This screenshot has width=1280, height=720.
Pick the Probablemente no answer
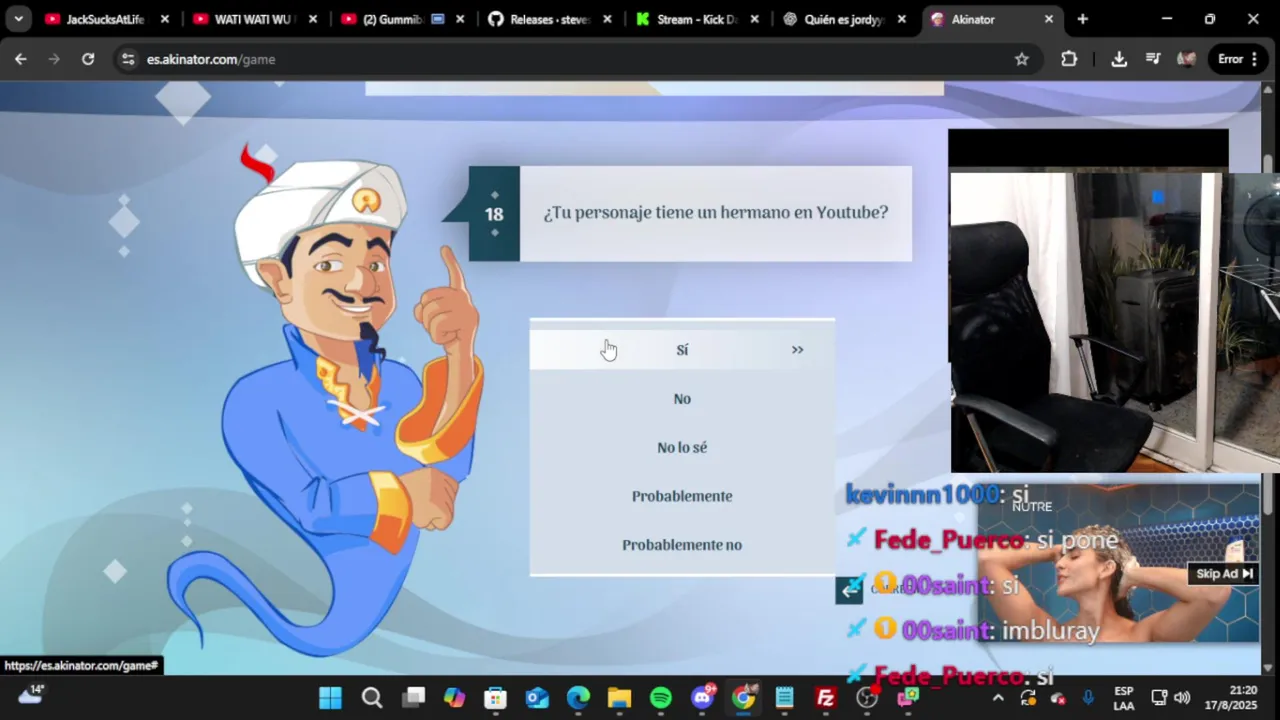pos(682,545)
